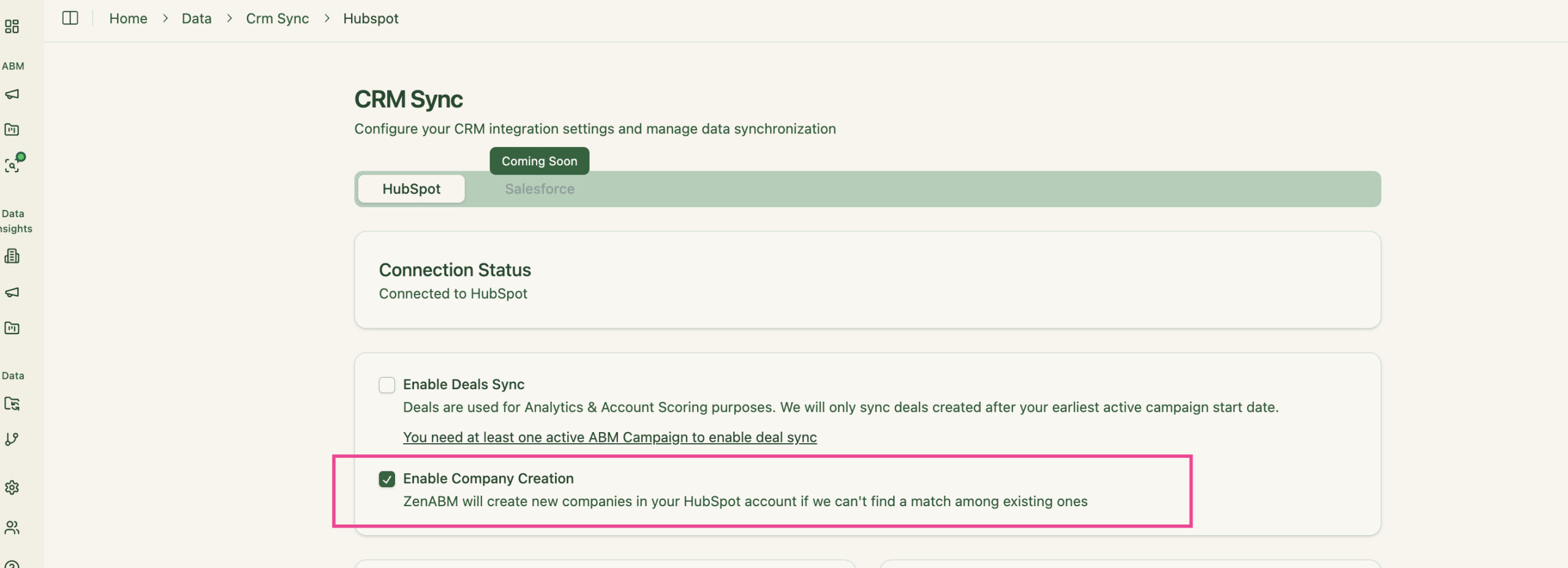This screenshot has width=1568, height=568.
Task: Go to Home in the breadcrumb
Action: pyautogui.click(x=128, y=18)
